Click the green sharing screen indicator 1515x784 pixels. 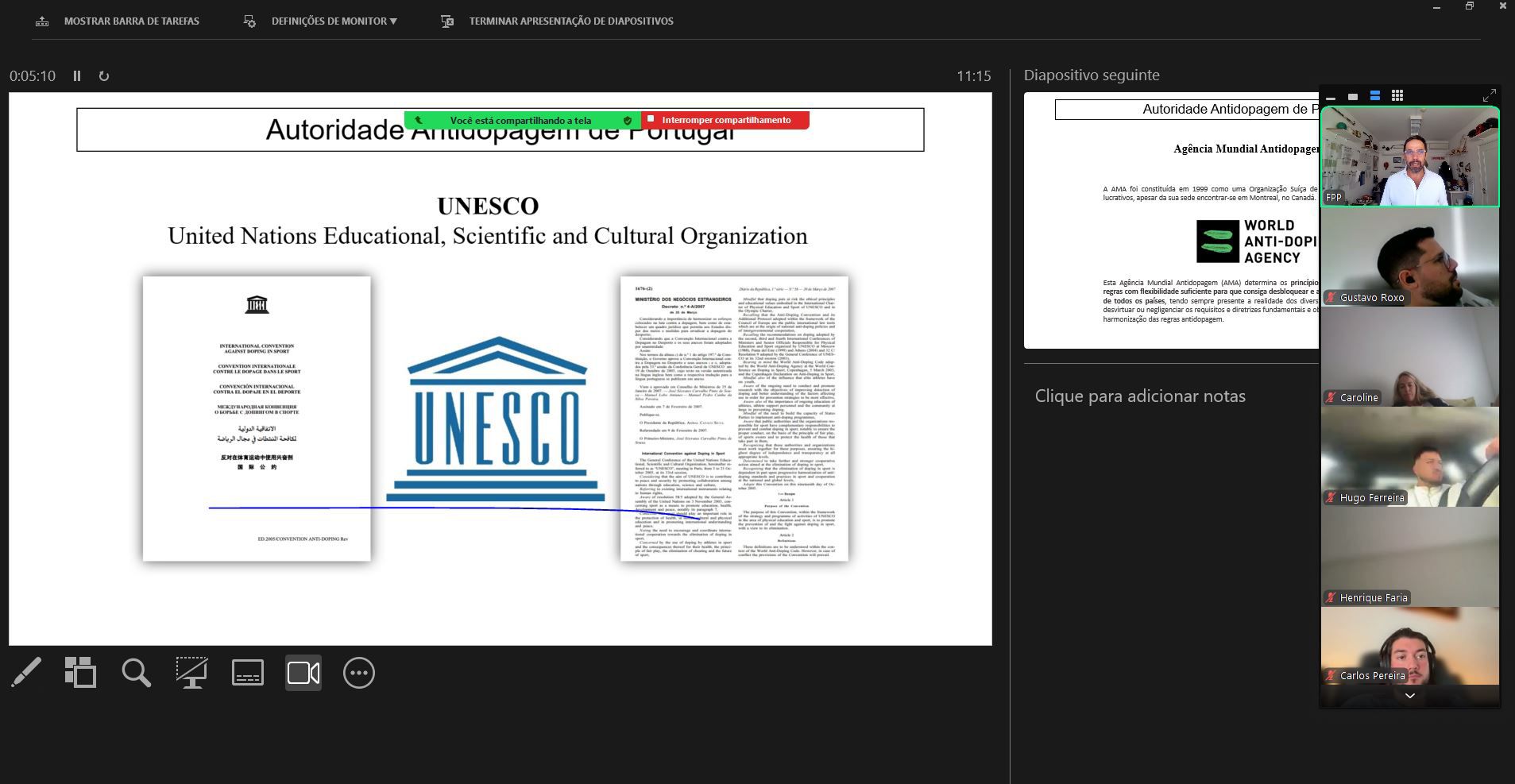coord(521,121)
